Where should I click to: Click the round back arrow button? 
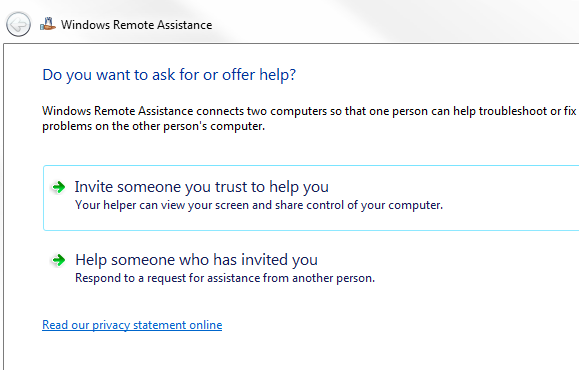pyautogui.click(x=18, y=25)
